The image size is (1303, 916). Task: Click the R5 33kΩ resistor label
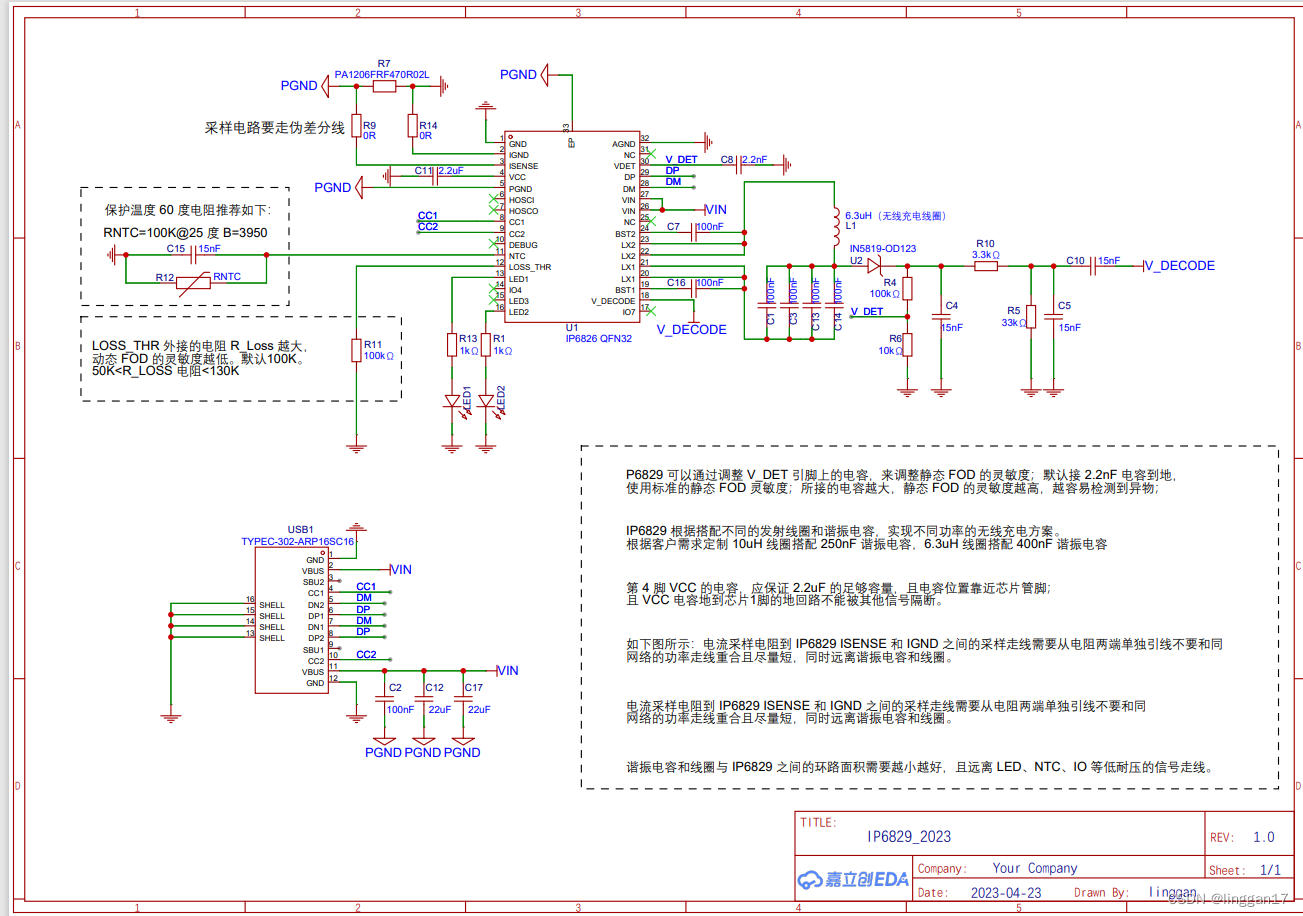point(1013,316)
